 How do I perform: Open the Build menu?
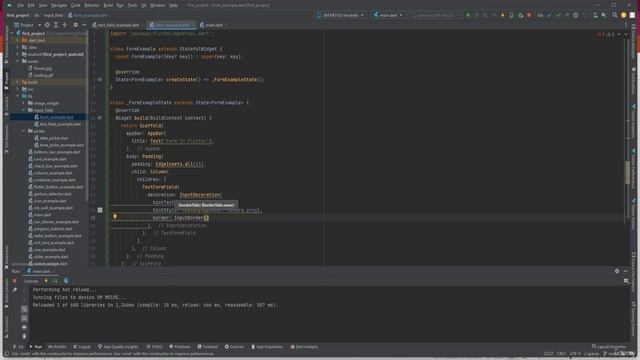(108, 5)
